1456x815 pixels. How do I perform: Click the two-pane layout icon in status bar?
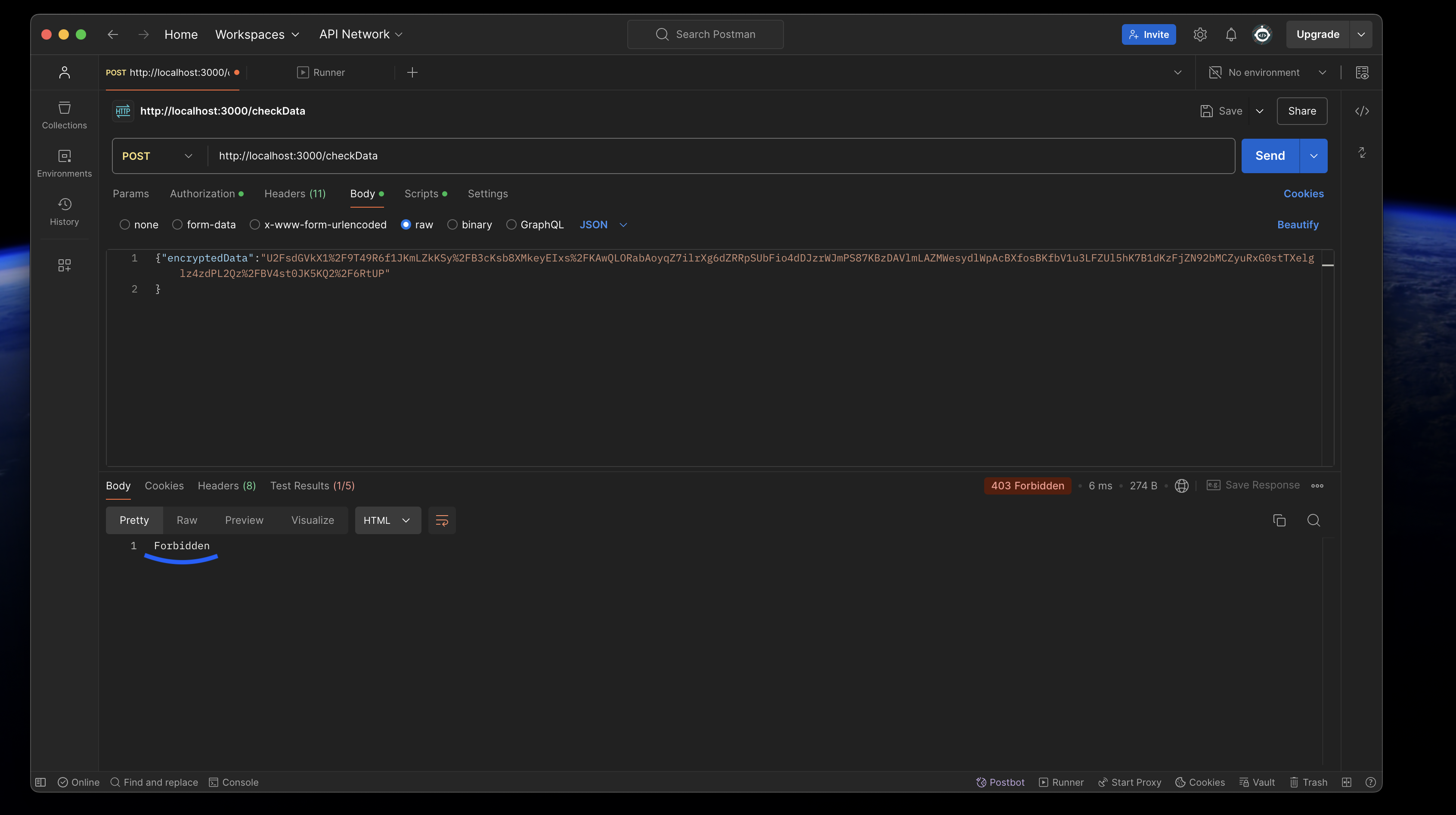coord(1347,782)
